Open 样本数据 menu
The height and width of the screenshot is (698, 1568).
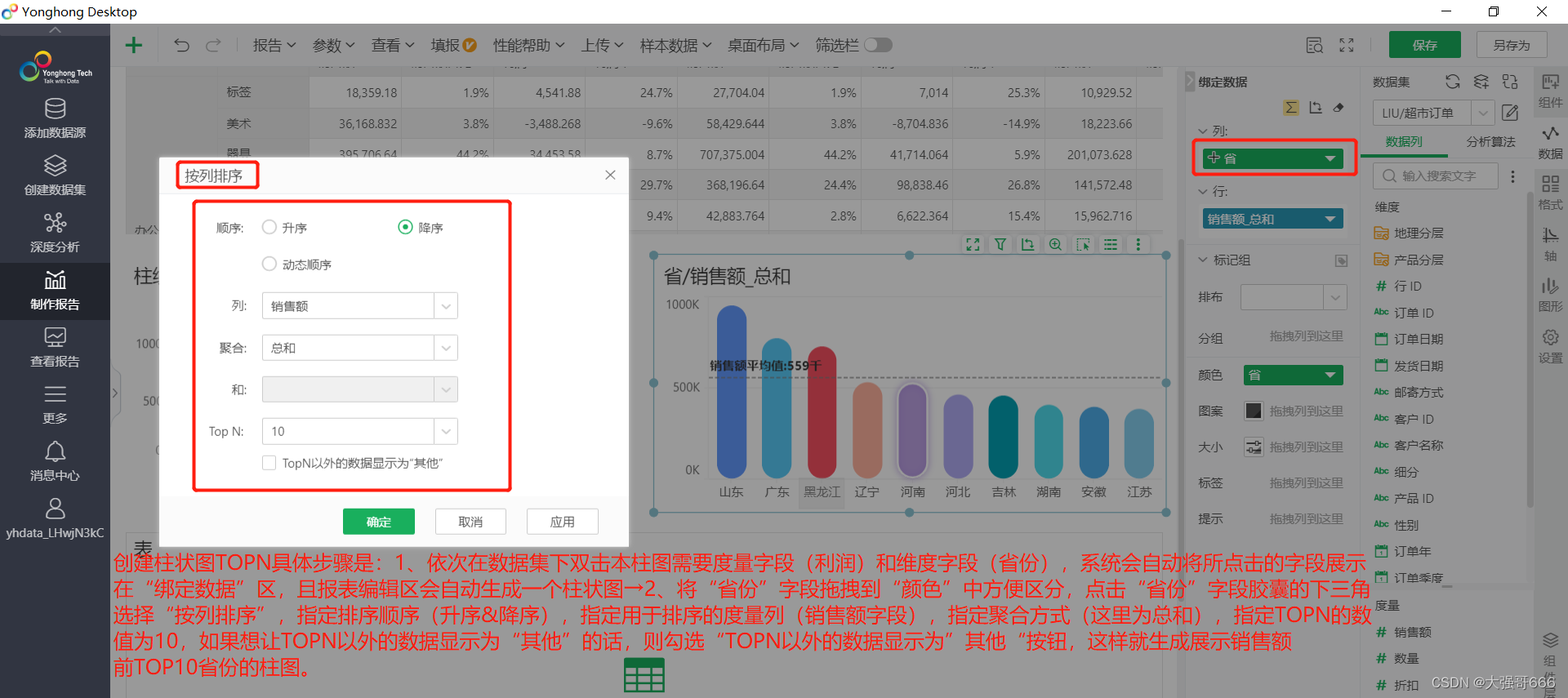(675, 45)
